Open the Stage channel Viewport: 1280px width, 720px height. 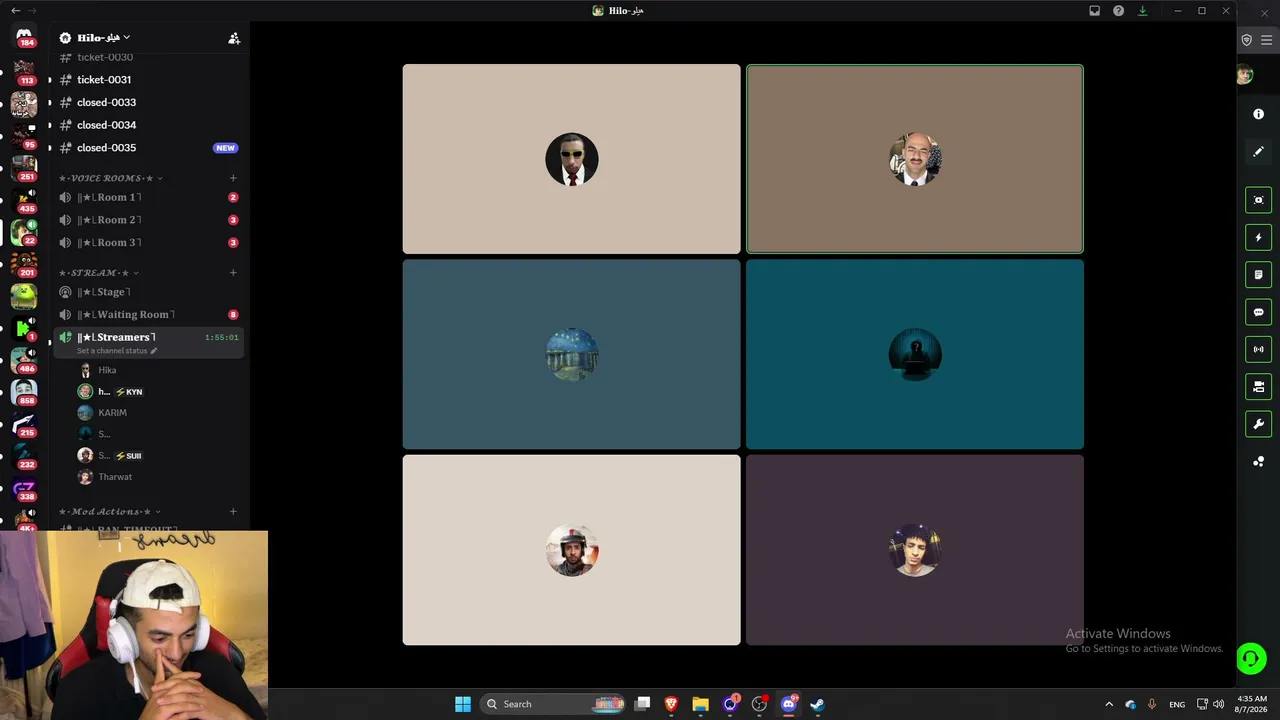coord(149,292)
